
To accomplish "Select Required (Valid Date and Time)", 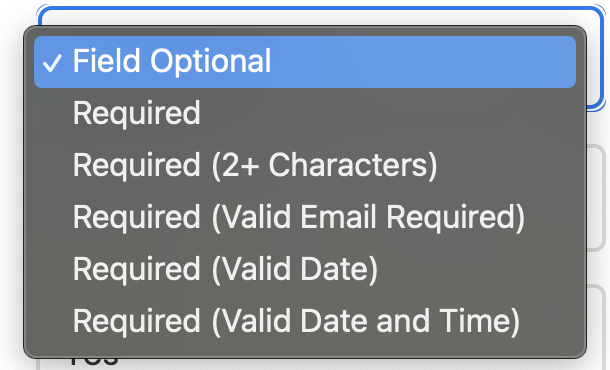I will click(305, 321).
